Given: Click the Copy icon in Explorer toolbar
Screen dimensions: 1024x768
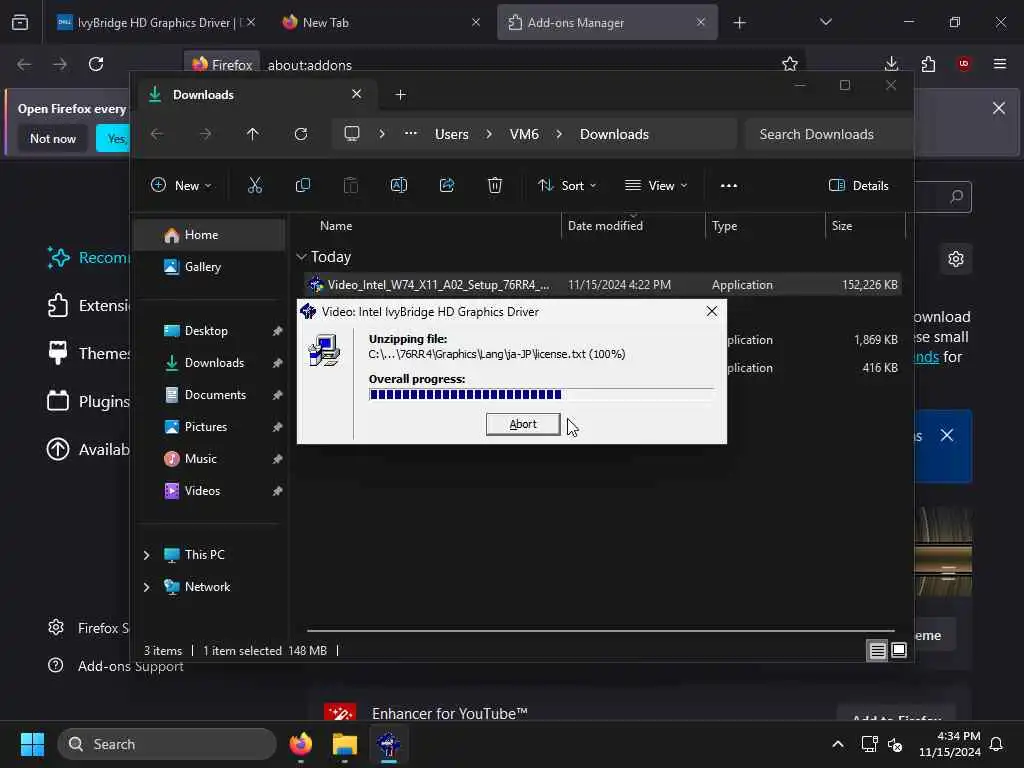Looking at the screenshot, I should point(302,185).
